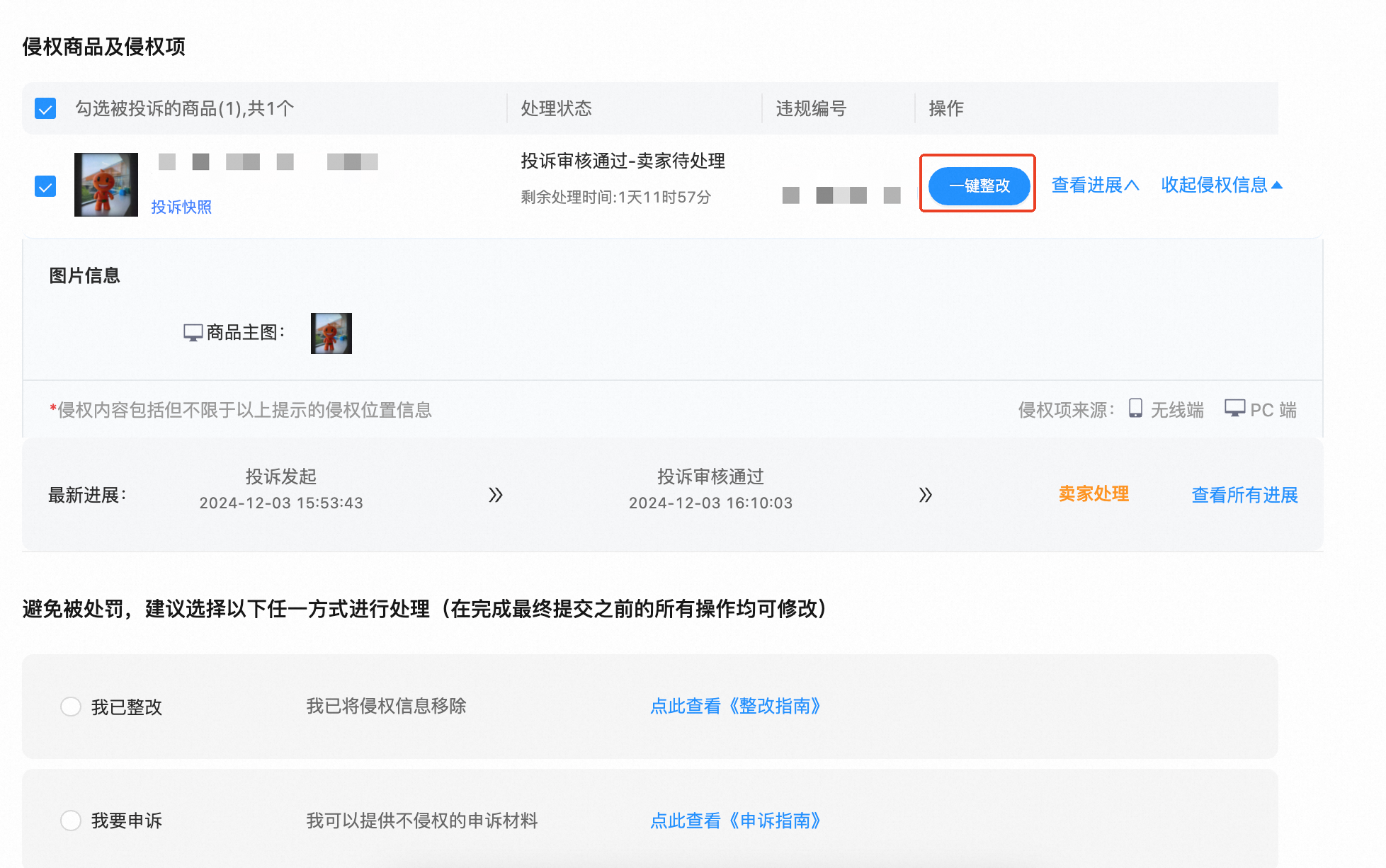Collapse details via 收起侵权信息
1386x868 pixels.
(1222, 185)
